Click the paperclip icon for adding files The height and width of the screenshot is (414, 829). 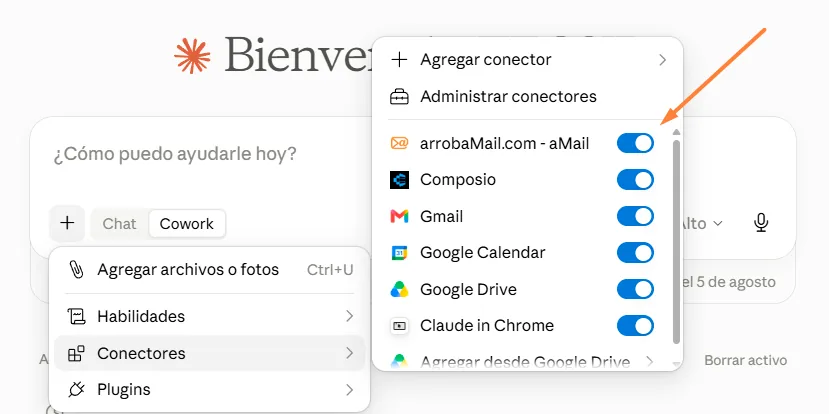(x=76, y=270)
